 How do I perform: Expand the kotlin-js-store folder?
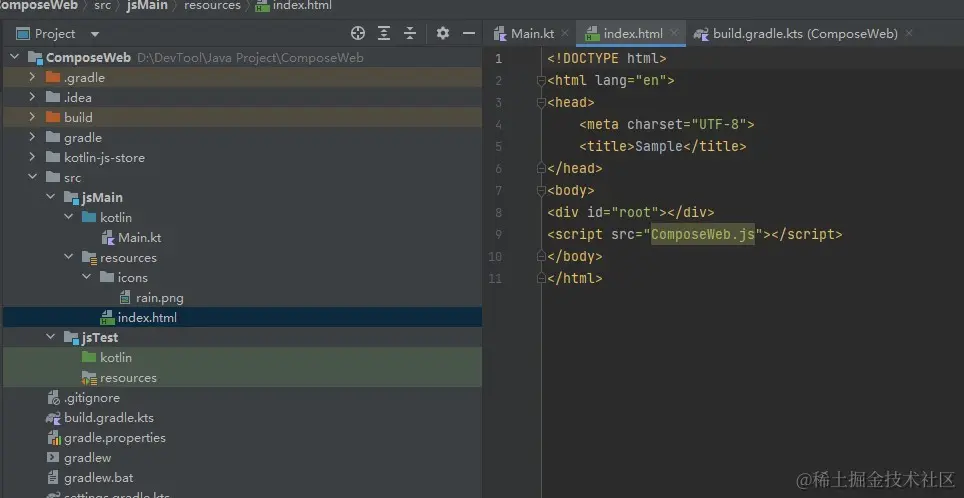click(x=32, y=157)
